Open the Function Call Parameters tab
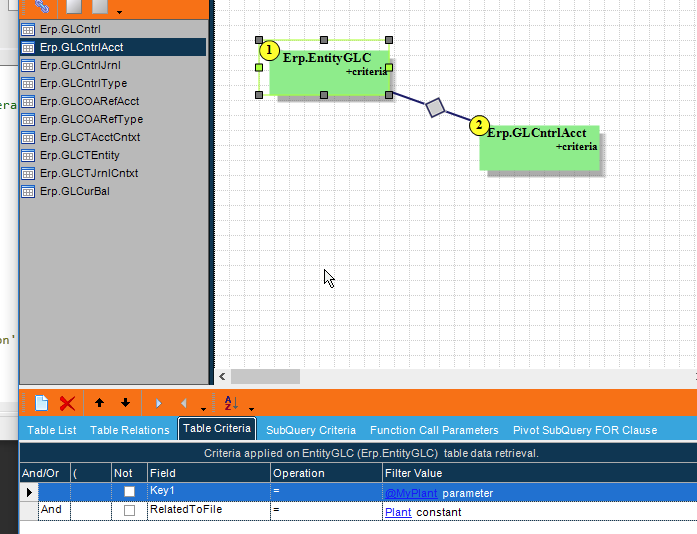This screenshot has height=534, width=697. tap(434, 430)
